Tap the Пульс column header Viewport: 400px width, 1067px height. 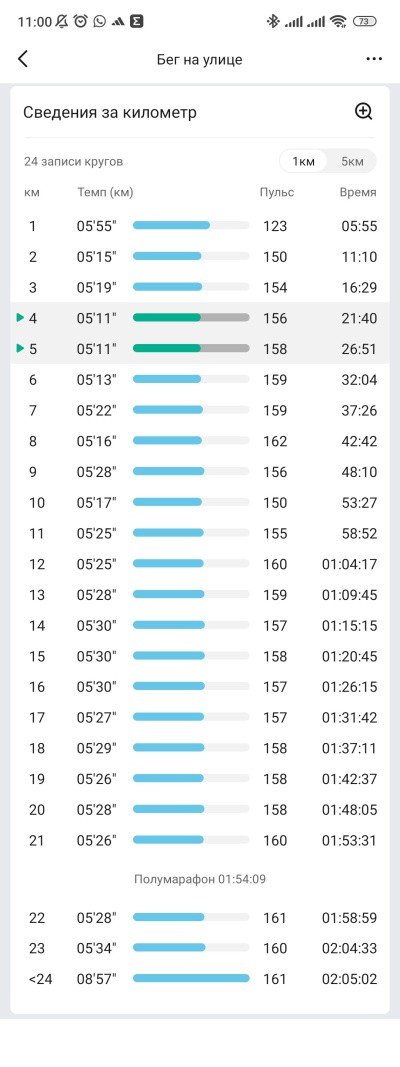tap(277, 193)
